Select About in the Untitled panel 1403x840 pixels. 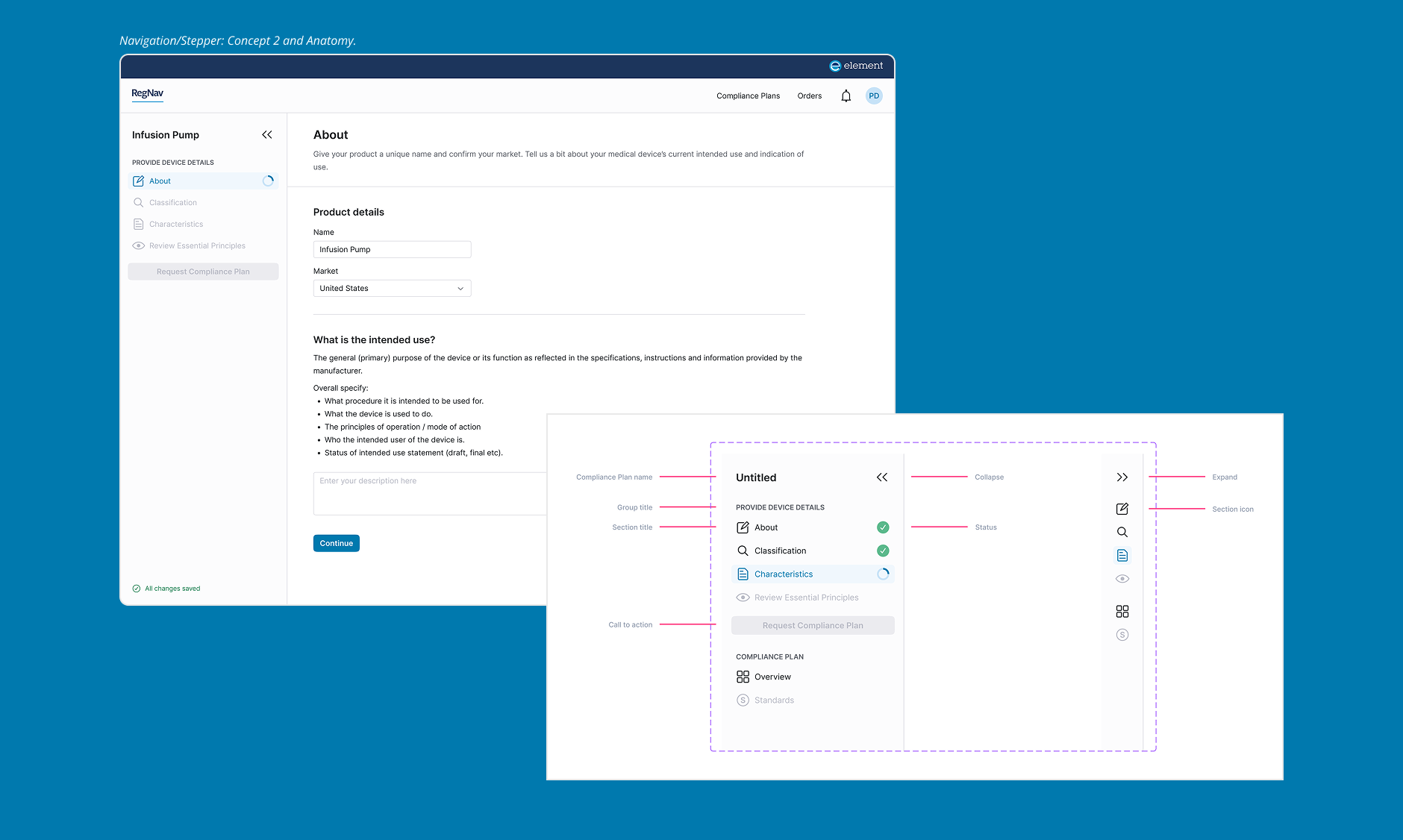[x=813, y=527]
